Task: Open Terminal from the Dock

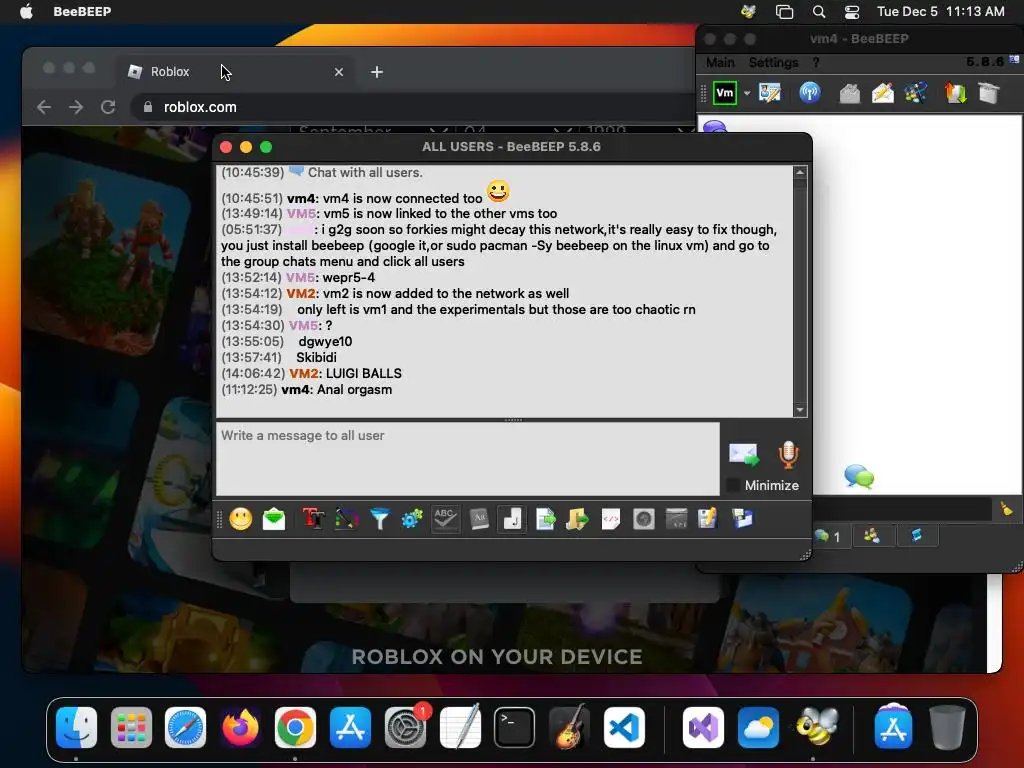Action: pos(514,727)
